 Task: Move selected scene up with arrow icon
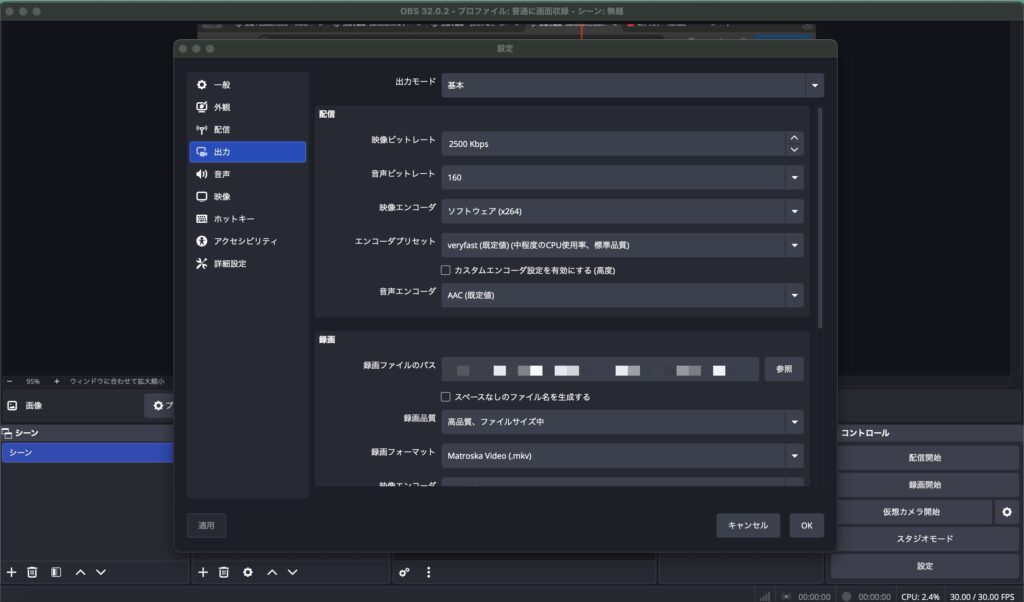coord(80,572)
